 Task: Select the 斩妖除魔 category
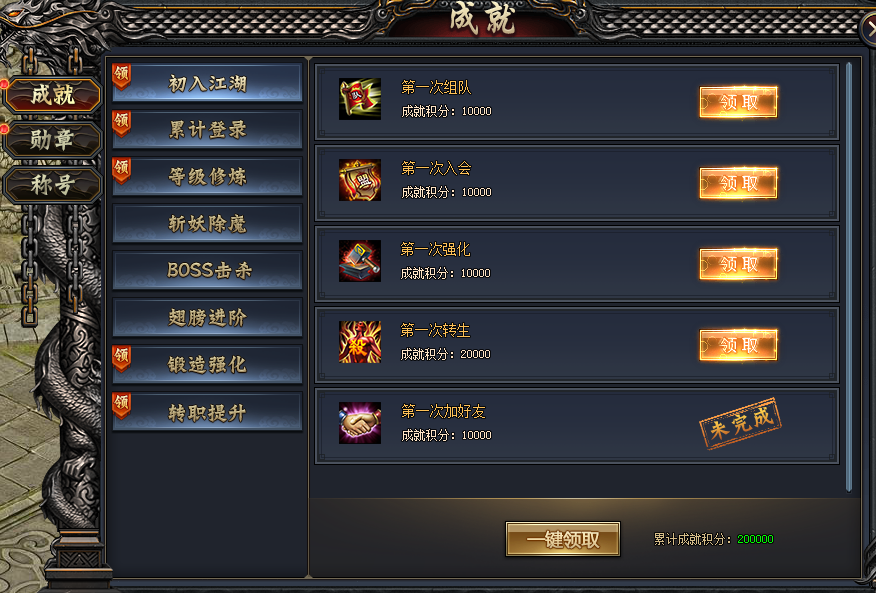click(x=207, y=224)
